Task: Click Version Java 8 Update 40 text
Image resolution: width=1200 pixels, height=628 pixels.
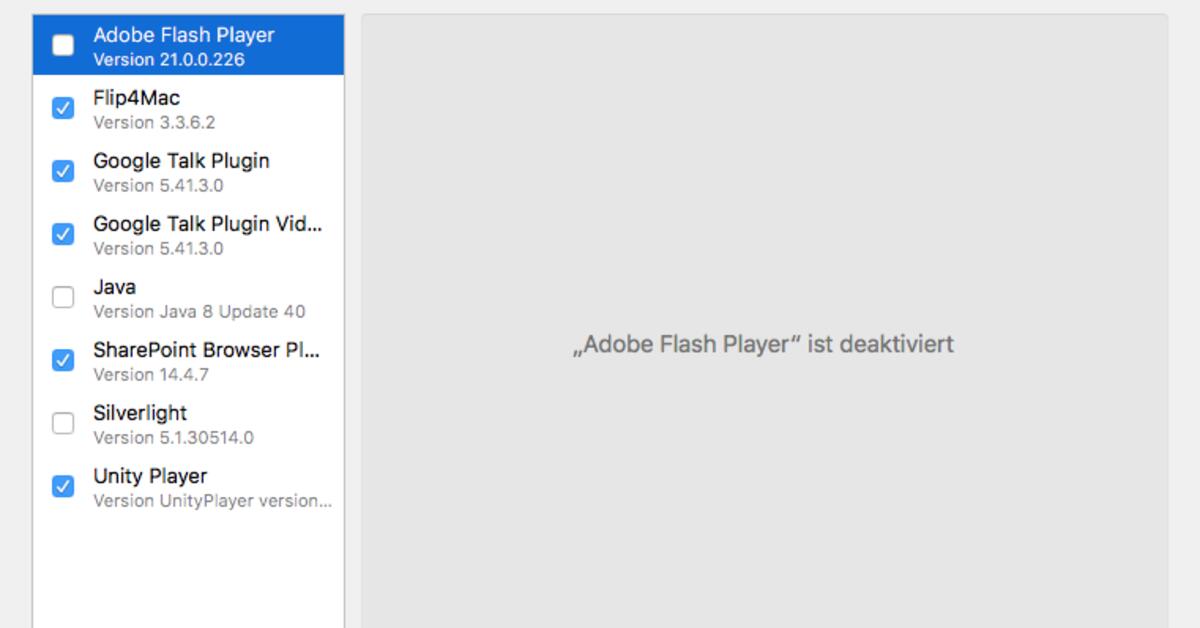Action: (199, 311)
